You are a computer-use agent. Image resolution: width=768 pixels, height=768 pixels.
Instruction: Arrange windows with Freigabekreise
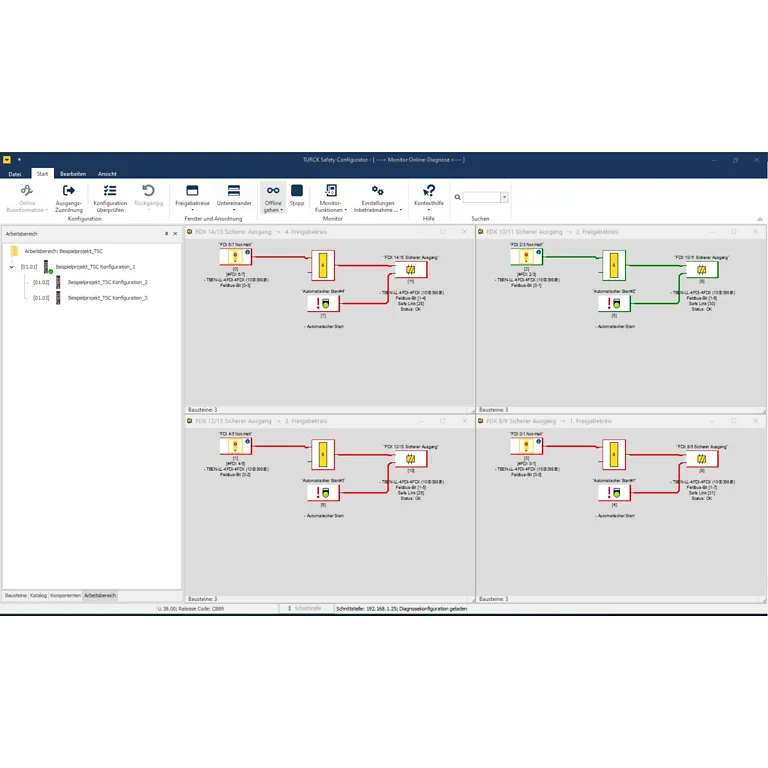click(x=192, y=196)
